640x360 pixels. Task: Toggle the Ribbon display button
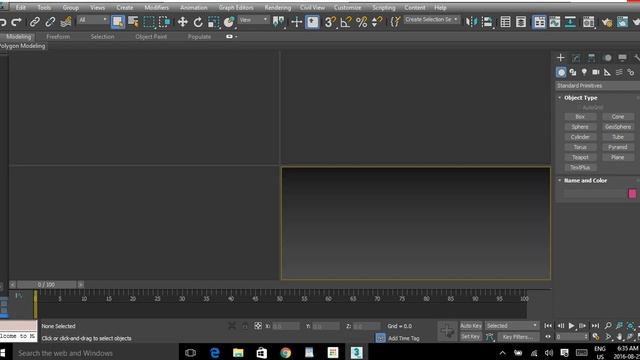[x=539, y=22]
